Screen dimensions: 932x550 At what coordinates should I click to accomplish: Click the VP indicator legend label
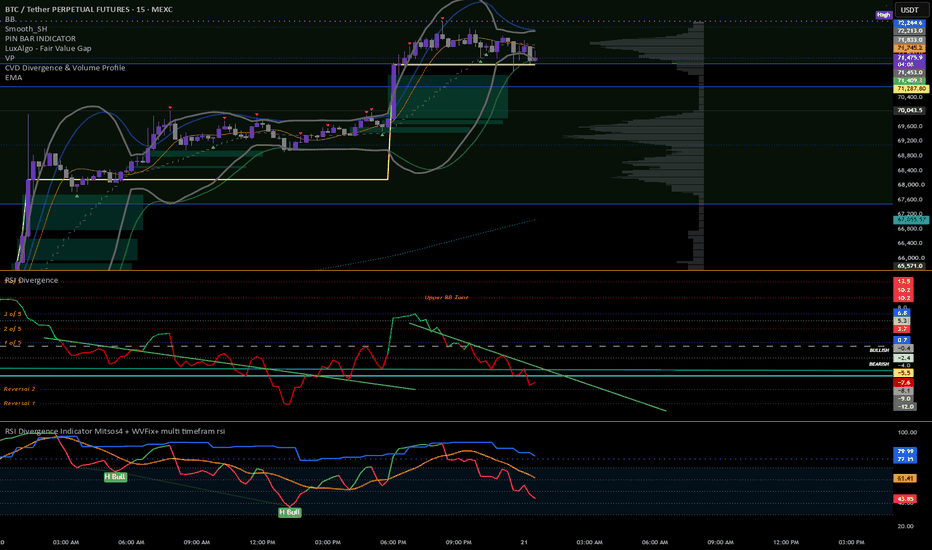[10, 58]
